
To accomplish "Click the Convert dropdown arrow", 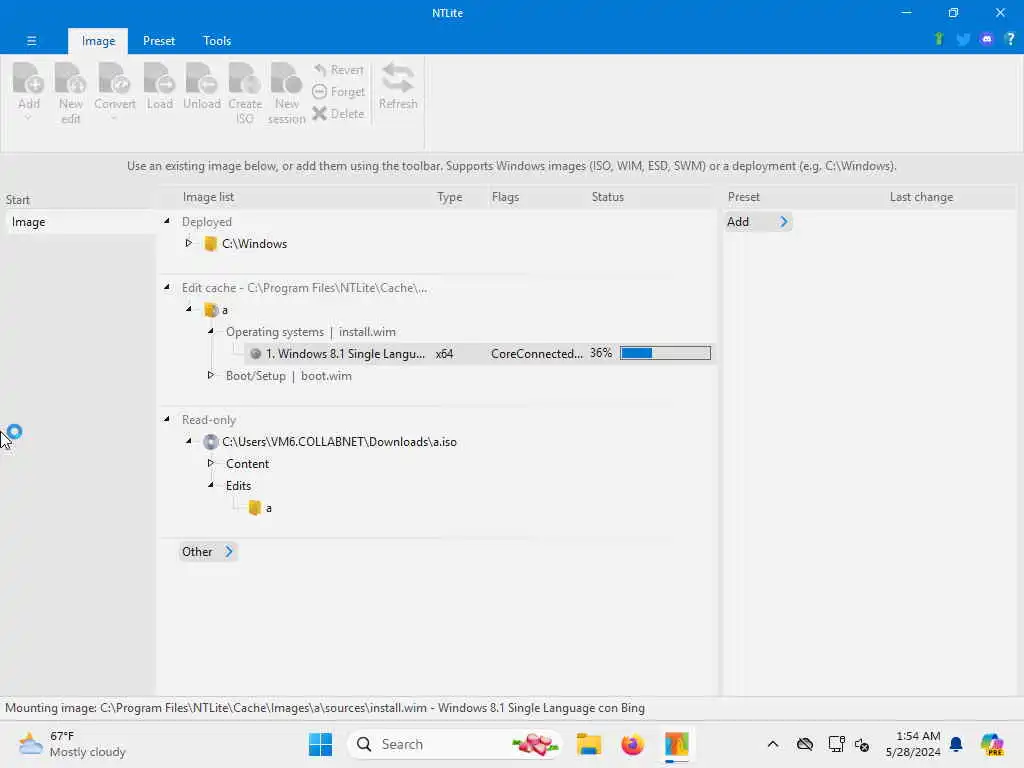I will pyautogui.click(x=114, y=118).
